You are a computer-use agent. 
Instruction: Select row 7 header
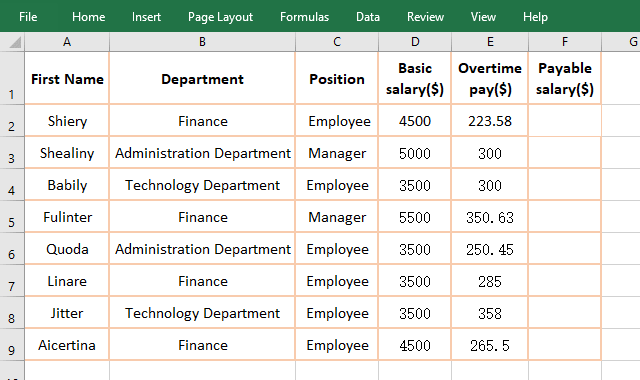tap(12, 281)
